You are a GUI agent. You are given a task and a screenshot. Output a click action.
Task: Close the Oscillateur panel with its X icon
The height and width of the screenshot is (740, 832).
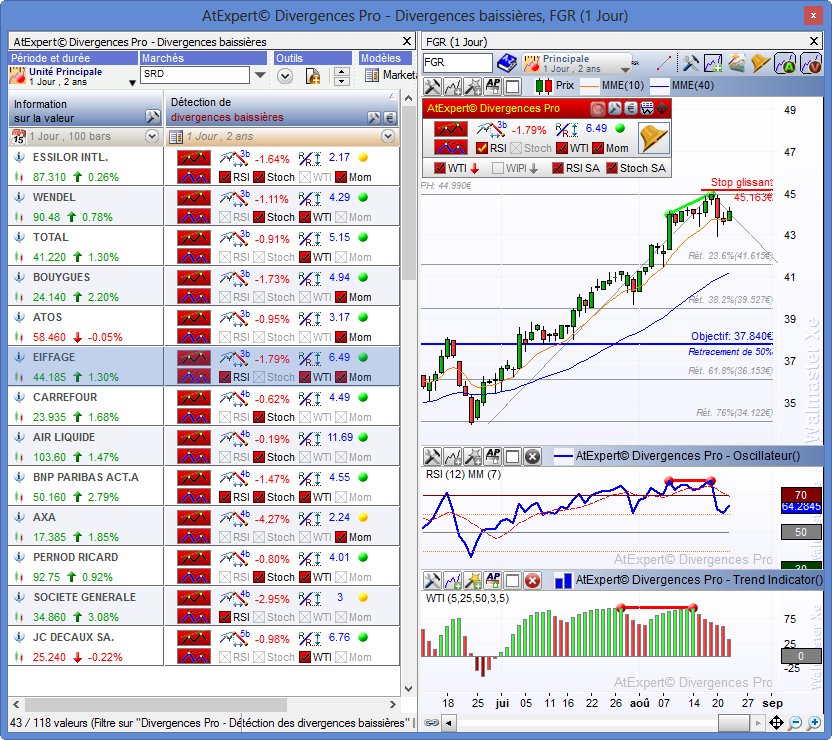[x=532, y=456]
